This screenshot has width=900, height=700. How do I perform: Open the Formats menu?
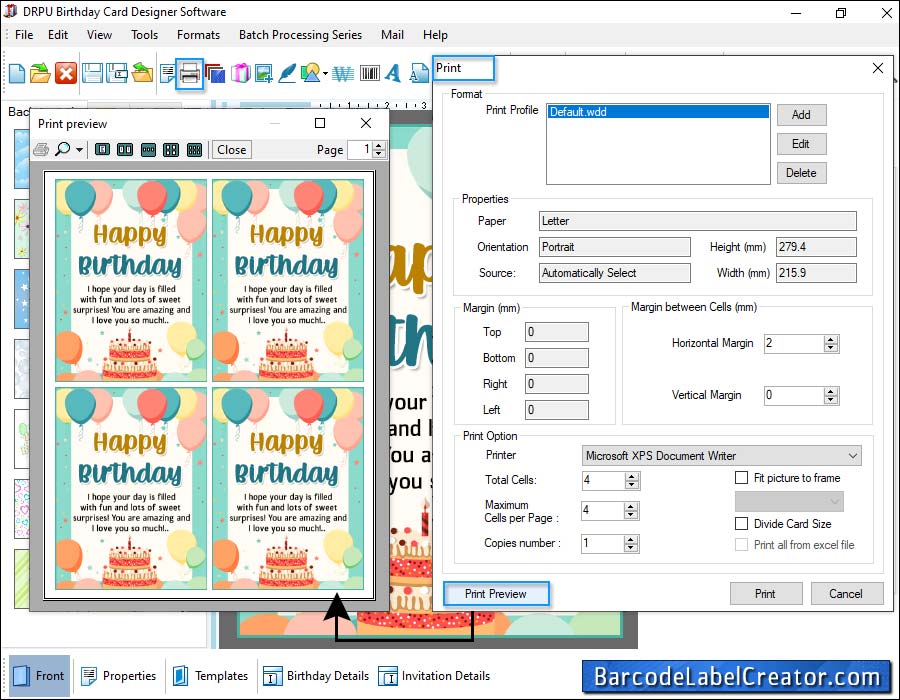pyautogui.click(x=198, y=34)
